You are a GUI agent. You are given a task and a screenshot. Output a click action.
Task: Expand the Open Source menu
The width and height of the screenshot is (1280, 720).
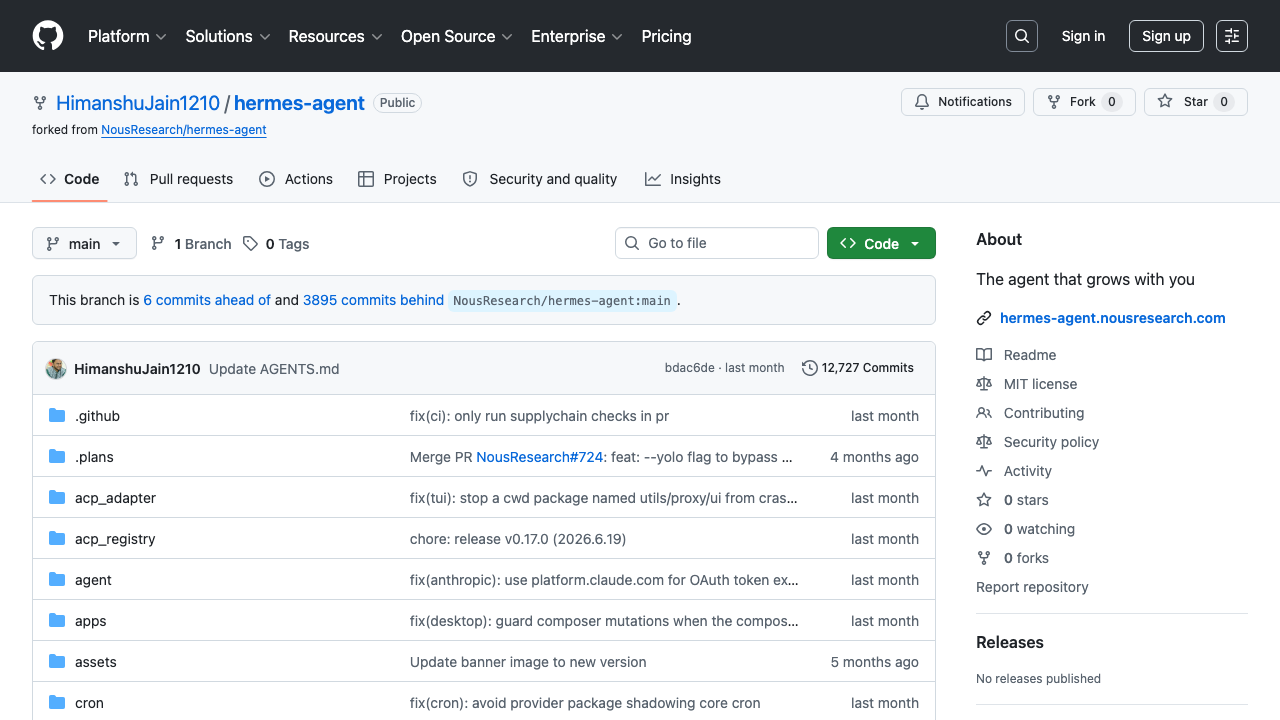(457, 36)
